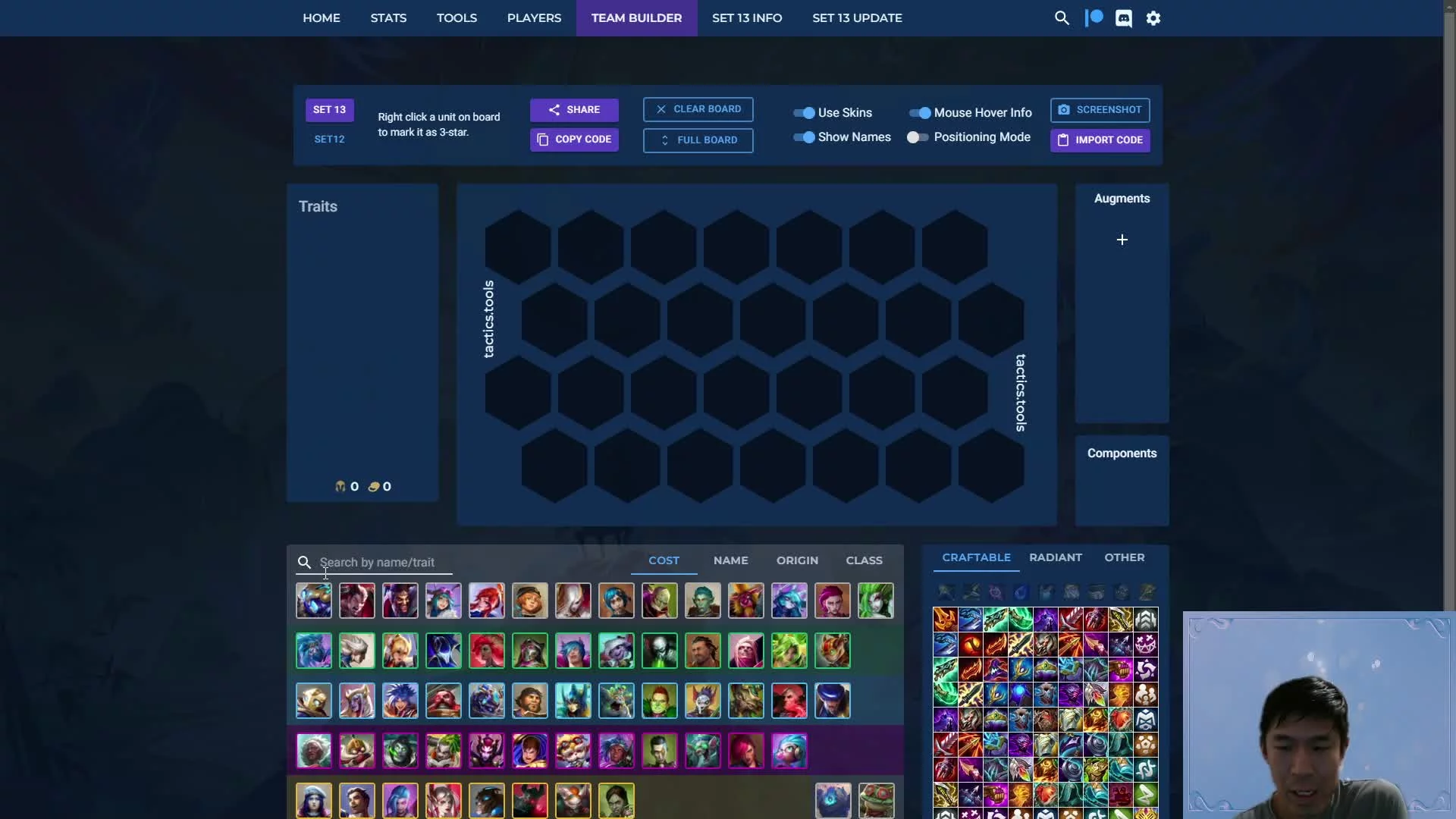
Task: Choose the Sevika champion portrait
Action: (616, 801)
